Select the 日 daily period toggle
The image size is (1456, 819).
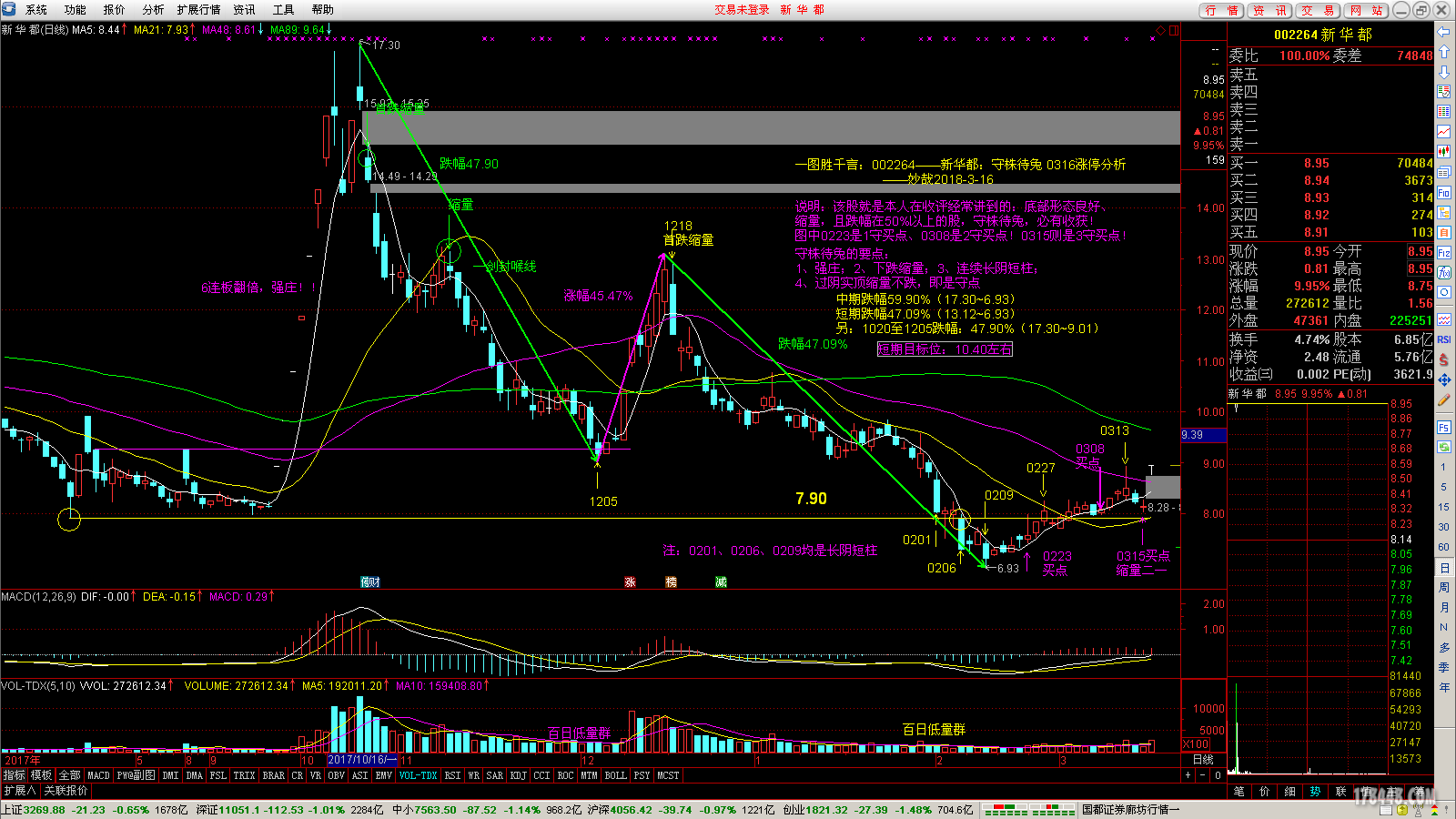click(x=1444, y=567)
